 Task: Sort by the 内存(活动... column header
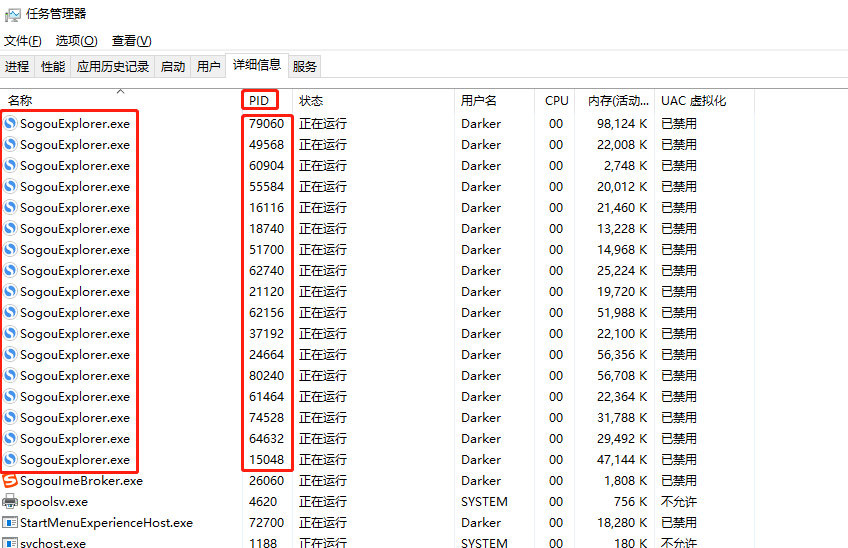[x=614, y=101]
